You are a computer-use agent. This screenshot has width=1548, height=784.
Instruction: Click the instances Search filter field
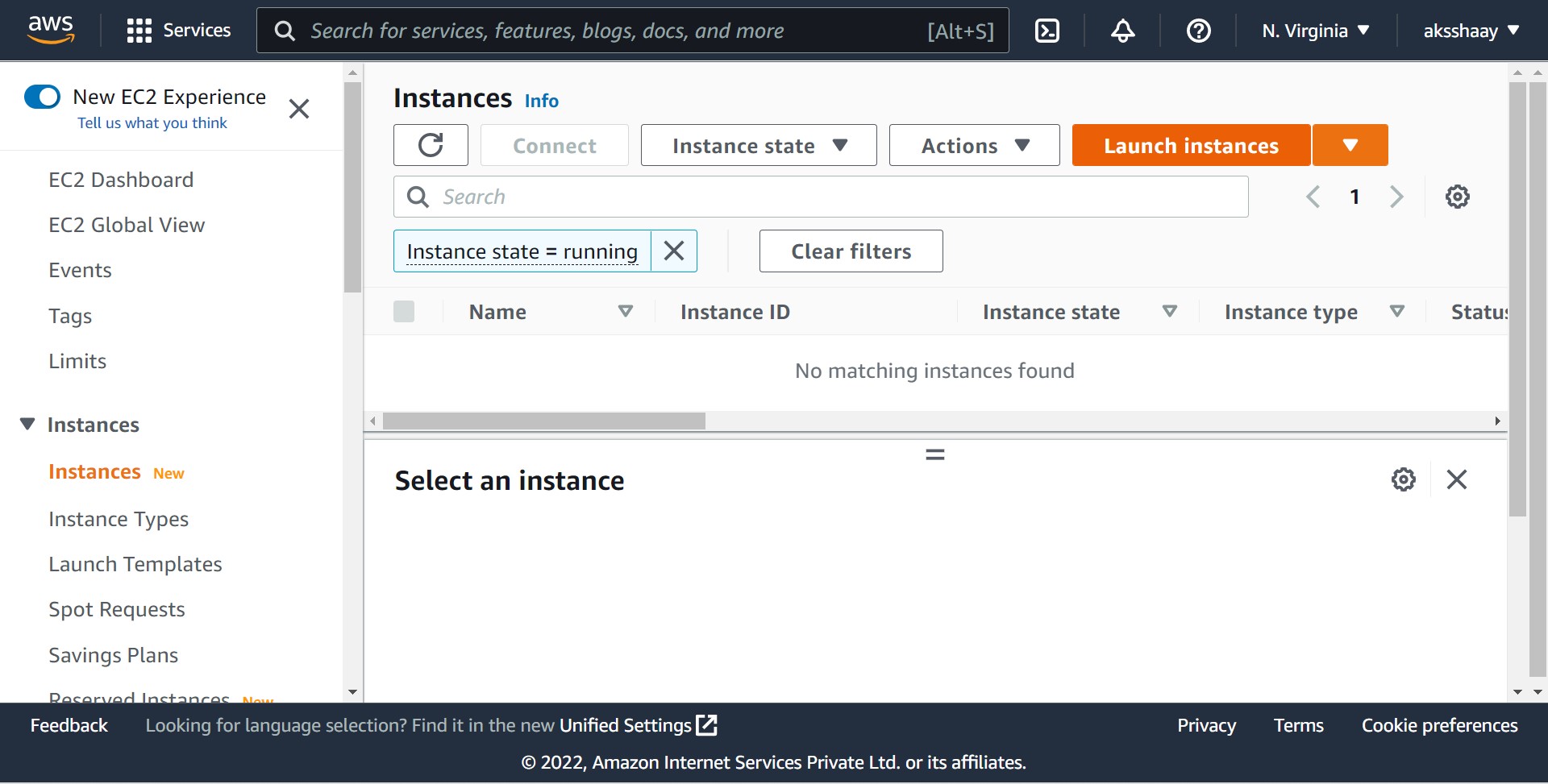pyautogui.click(x=821, y=197)
